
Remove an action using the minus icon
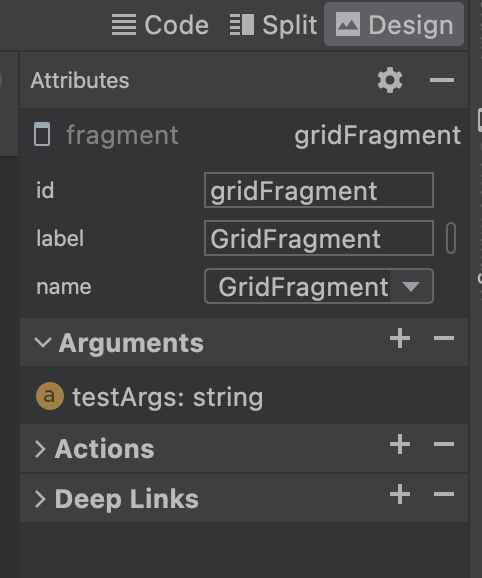tap(444, 444)
